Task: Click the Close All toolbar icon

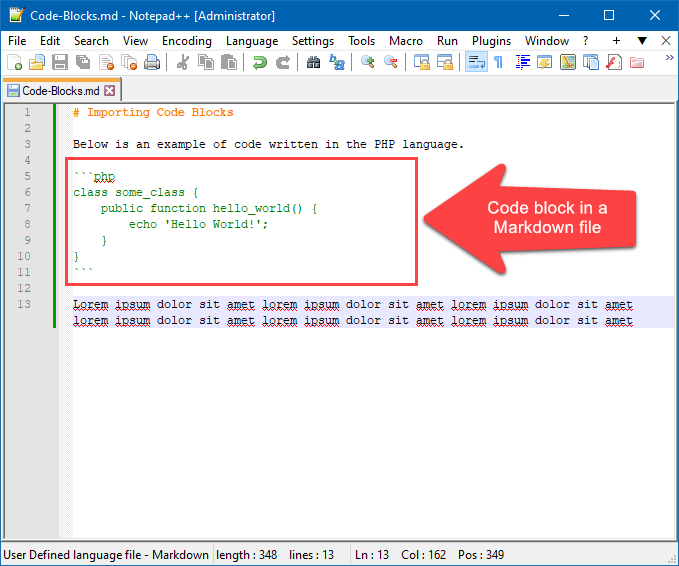Action: (129, 62)
